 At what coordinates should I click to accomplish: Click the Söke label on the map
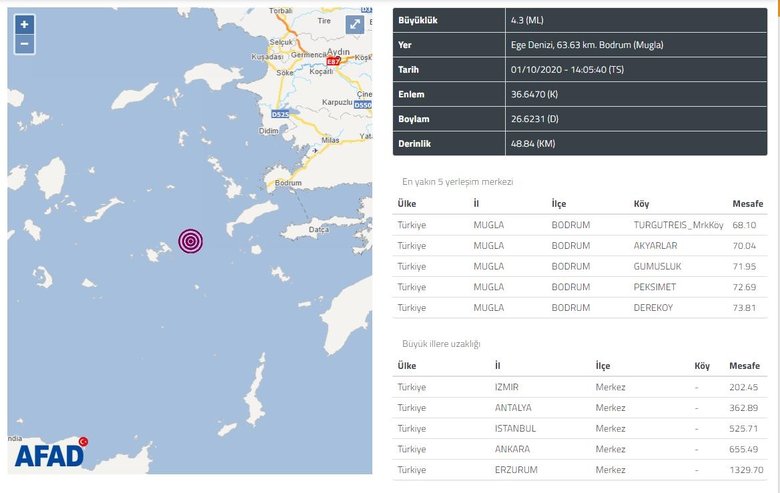click(x=285, y=73)
